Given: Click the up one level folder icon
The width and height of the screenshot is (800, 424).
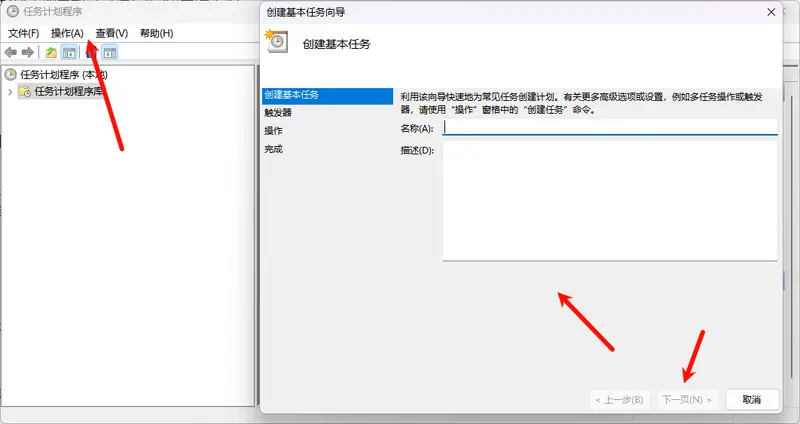Looking at the screenshot, I should point(51,52).
